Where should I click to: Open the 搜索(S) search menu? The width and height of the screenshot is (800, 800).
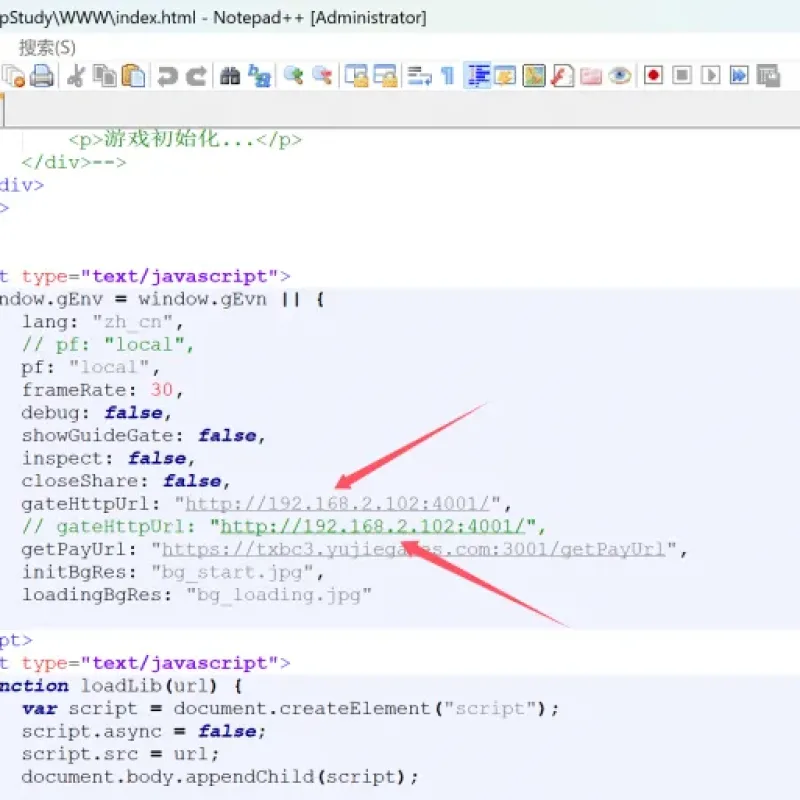47,48
